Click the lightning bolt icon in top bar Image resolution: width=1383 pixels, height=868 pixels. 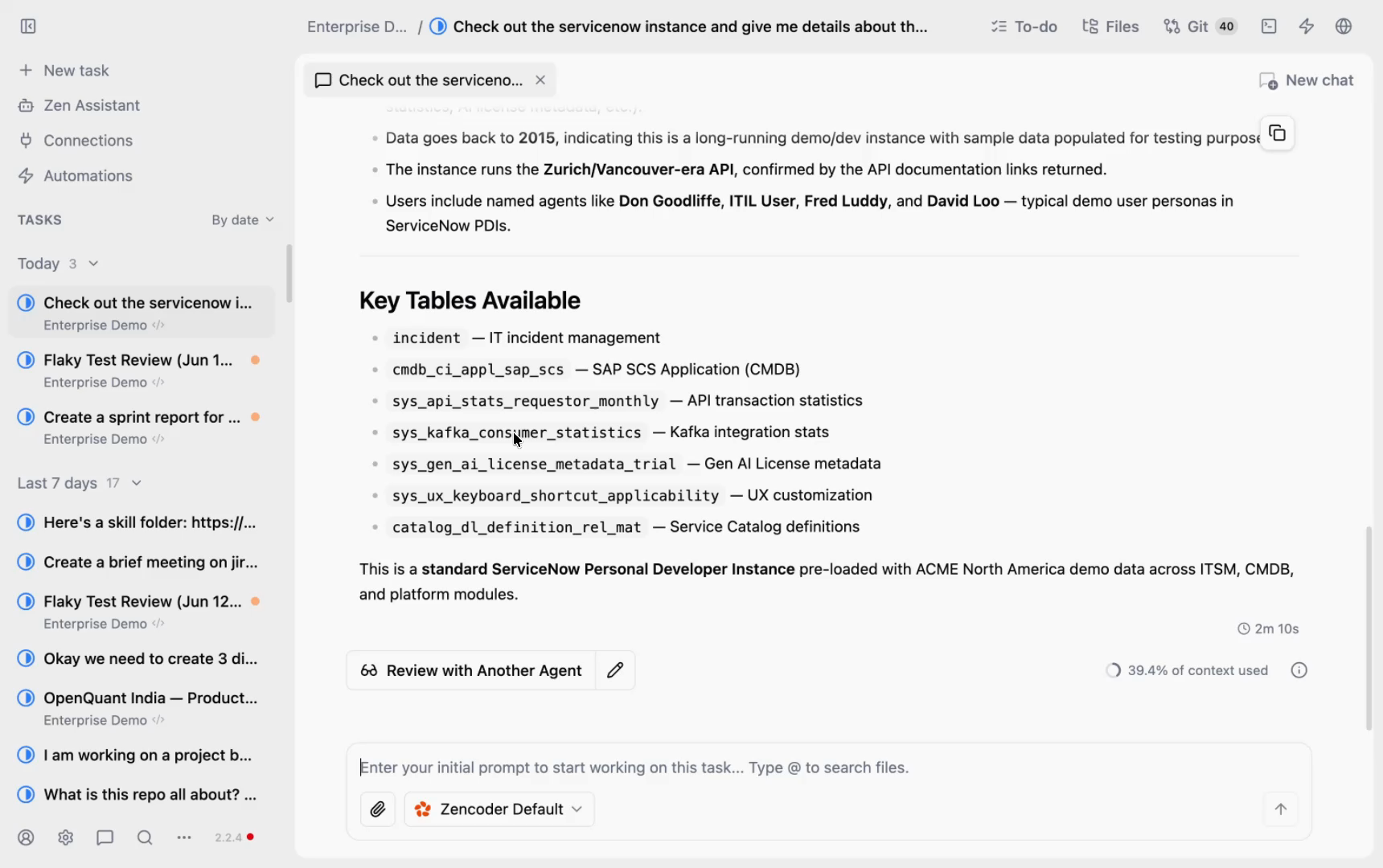[1307, 27]
